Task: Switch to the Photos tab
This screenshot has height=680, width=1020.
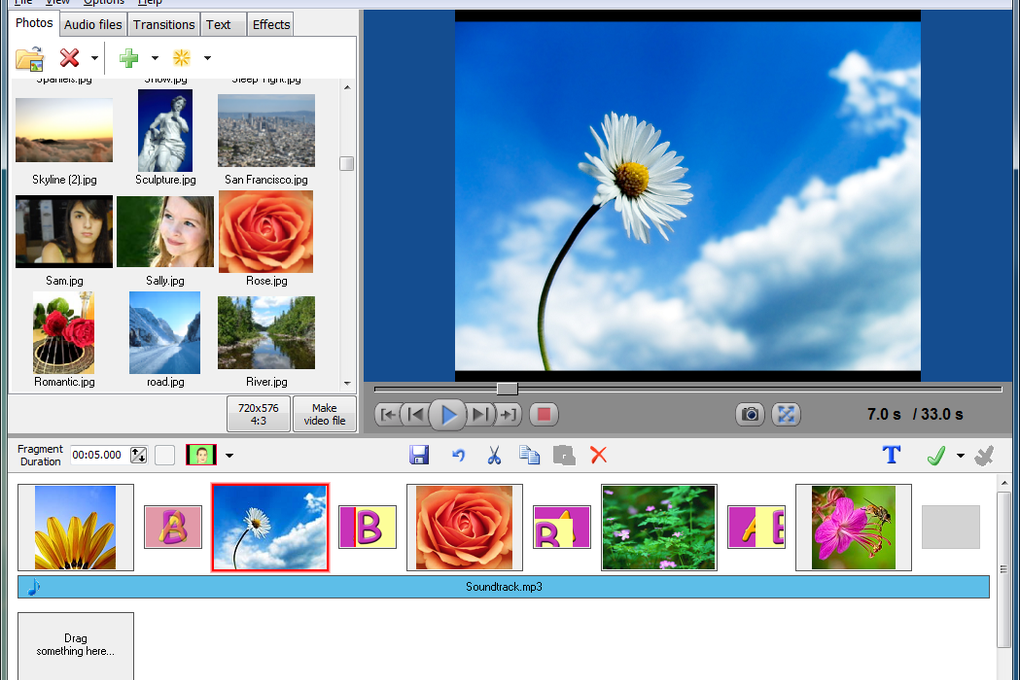Action: click(34, 23)
